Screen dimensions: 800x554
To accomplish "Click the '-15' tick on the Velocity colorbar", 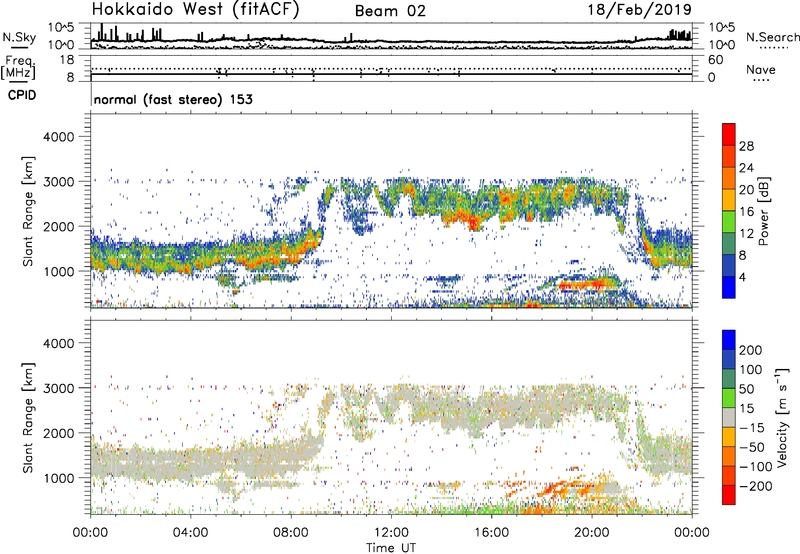I will 752,427.
